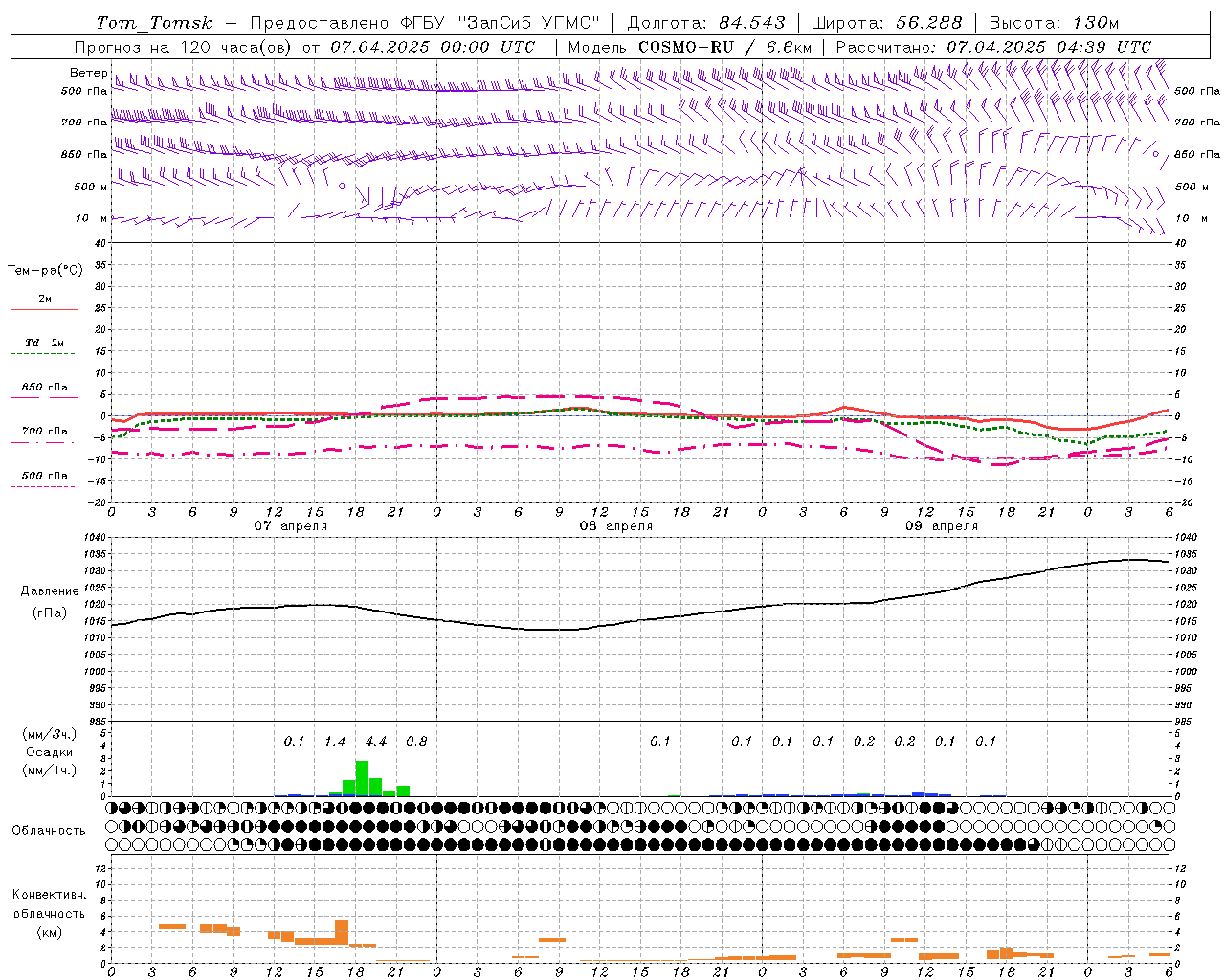
Task: Click the Давление pressure panel label
Action: [50, 591]
